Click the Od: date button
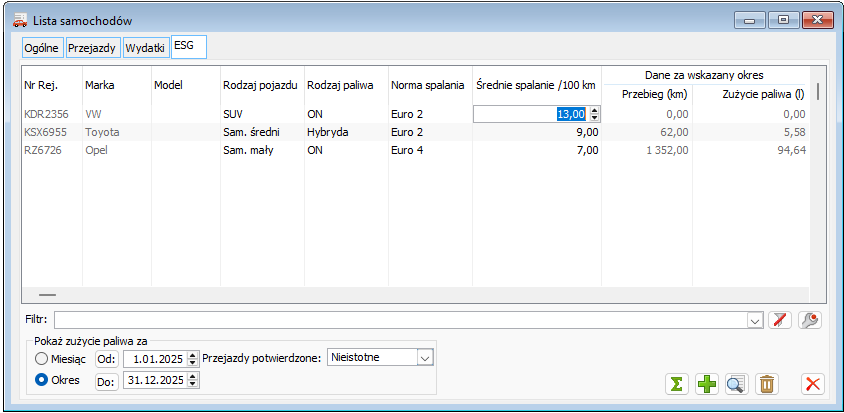Image resolution: width=844 pixels, height=413 pixels. click(107, 358)
